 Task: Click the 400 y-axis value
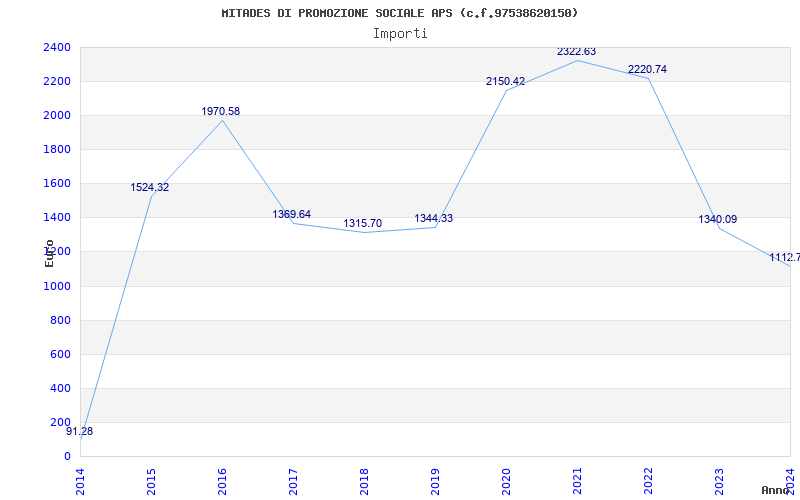click(x=60, y=389)
